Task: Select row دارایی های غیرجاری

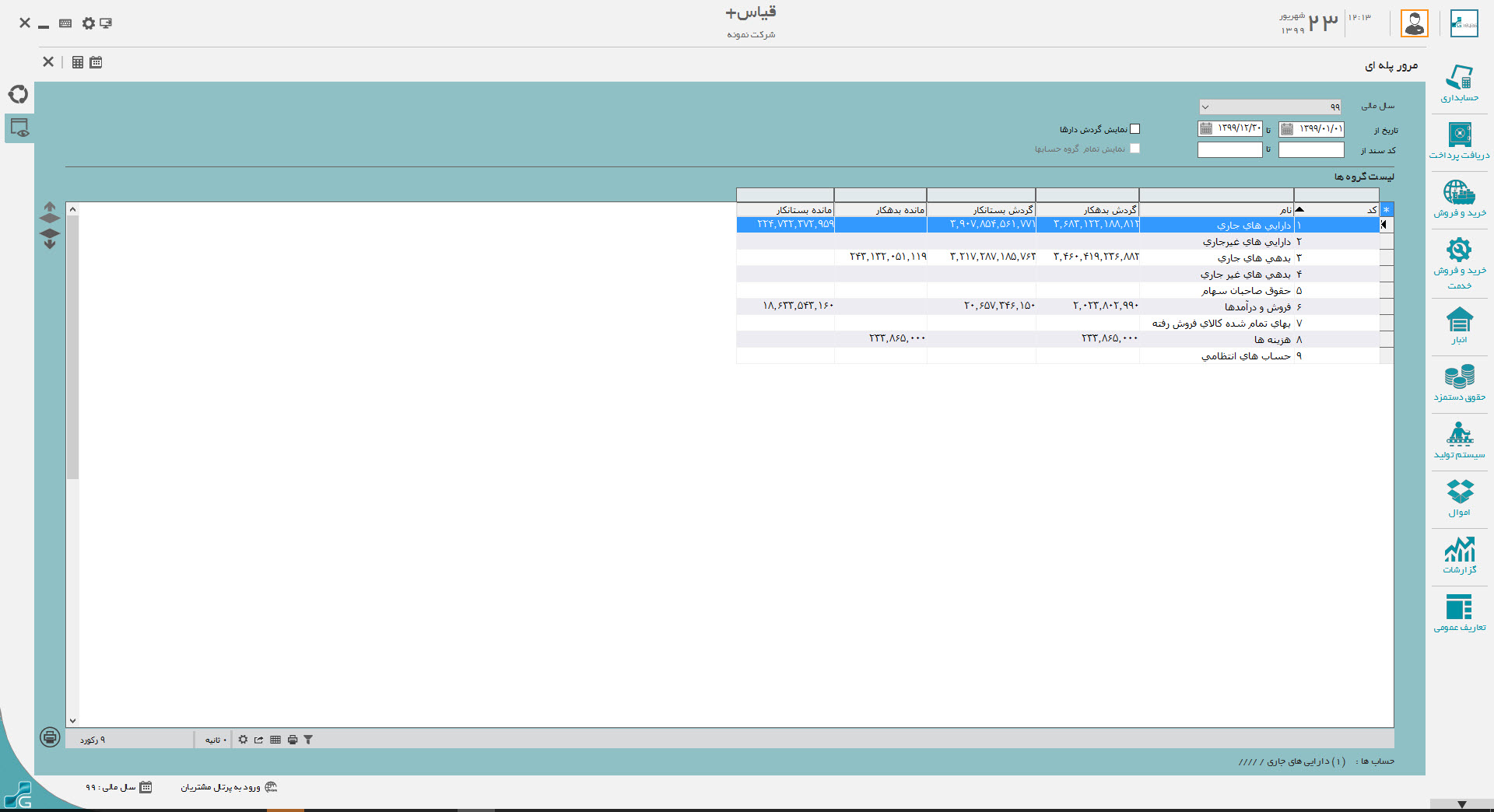Action: [x=1058, y=241]
